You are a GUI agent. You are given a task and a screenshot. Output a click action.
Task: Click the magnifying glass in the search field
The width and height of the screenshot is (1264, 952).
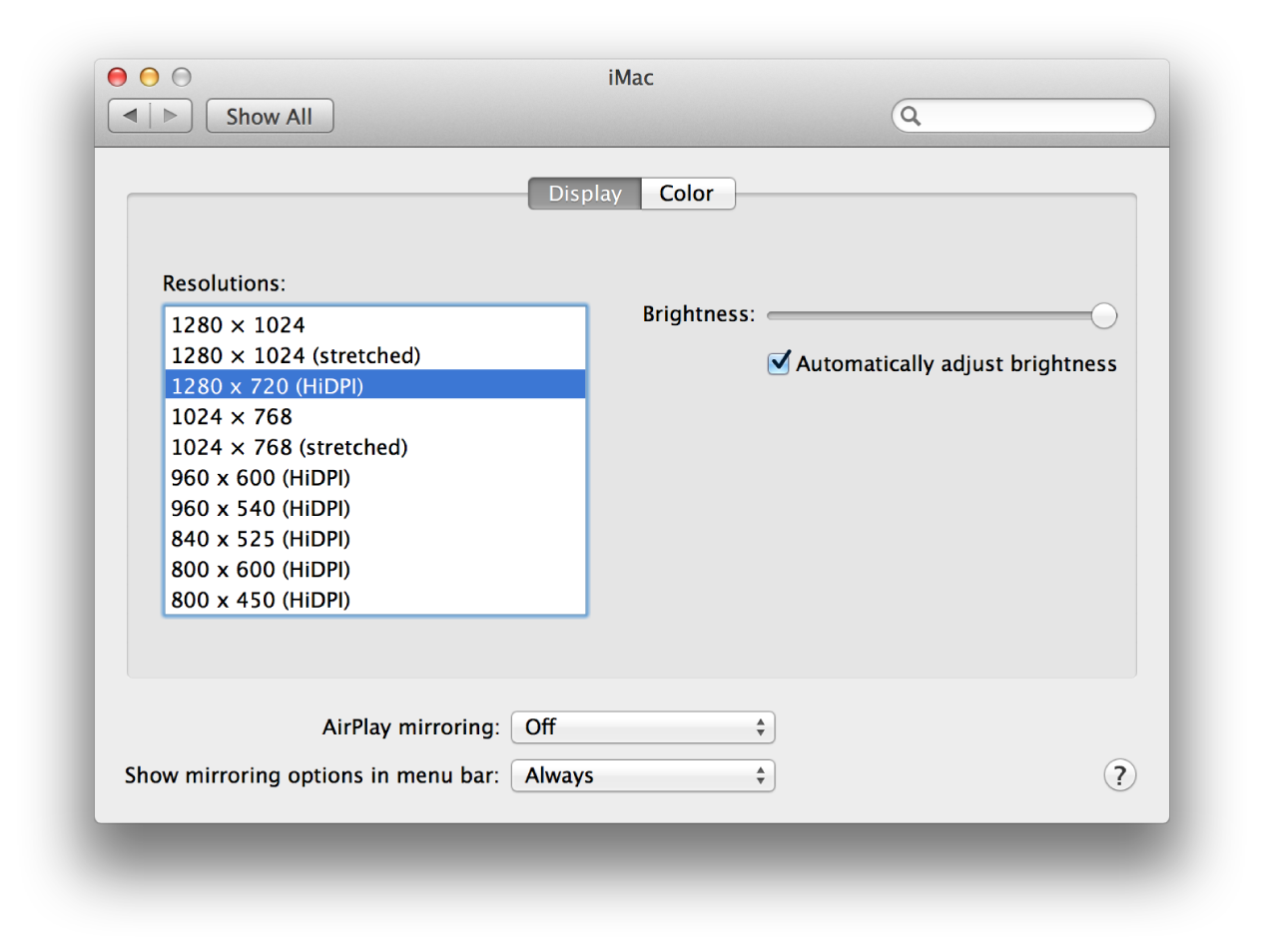point(912,116)
